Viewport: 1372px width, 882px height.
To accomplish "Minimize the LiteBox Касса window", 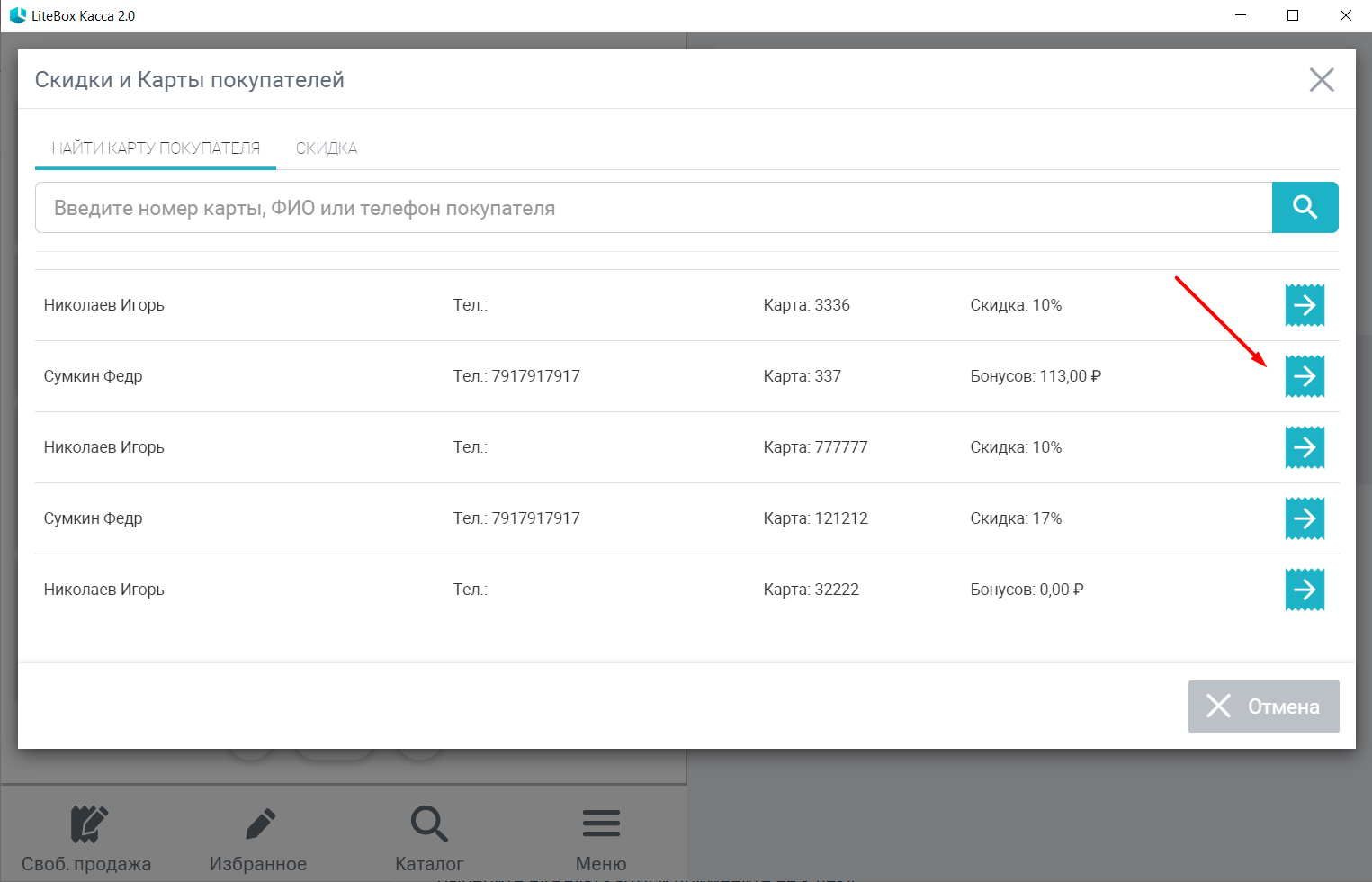I will (x=1241, y=15).
